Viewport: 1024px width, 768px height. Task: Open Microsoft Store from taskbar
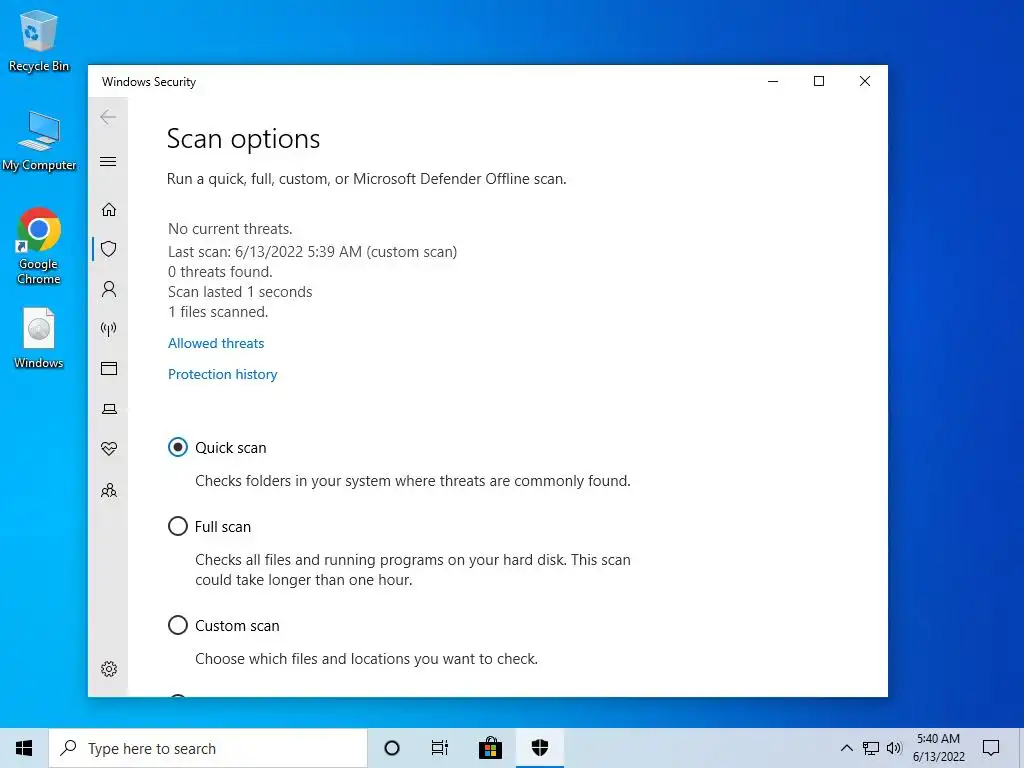tap(490, 748)
